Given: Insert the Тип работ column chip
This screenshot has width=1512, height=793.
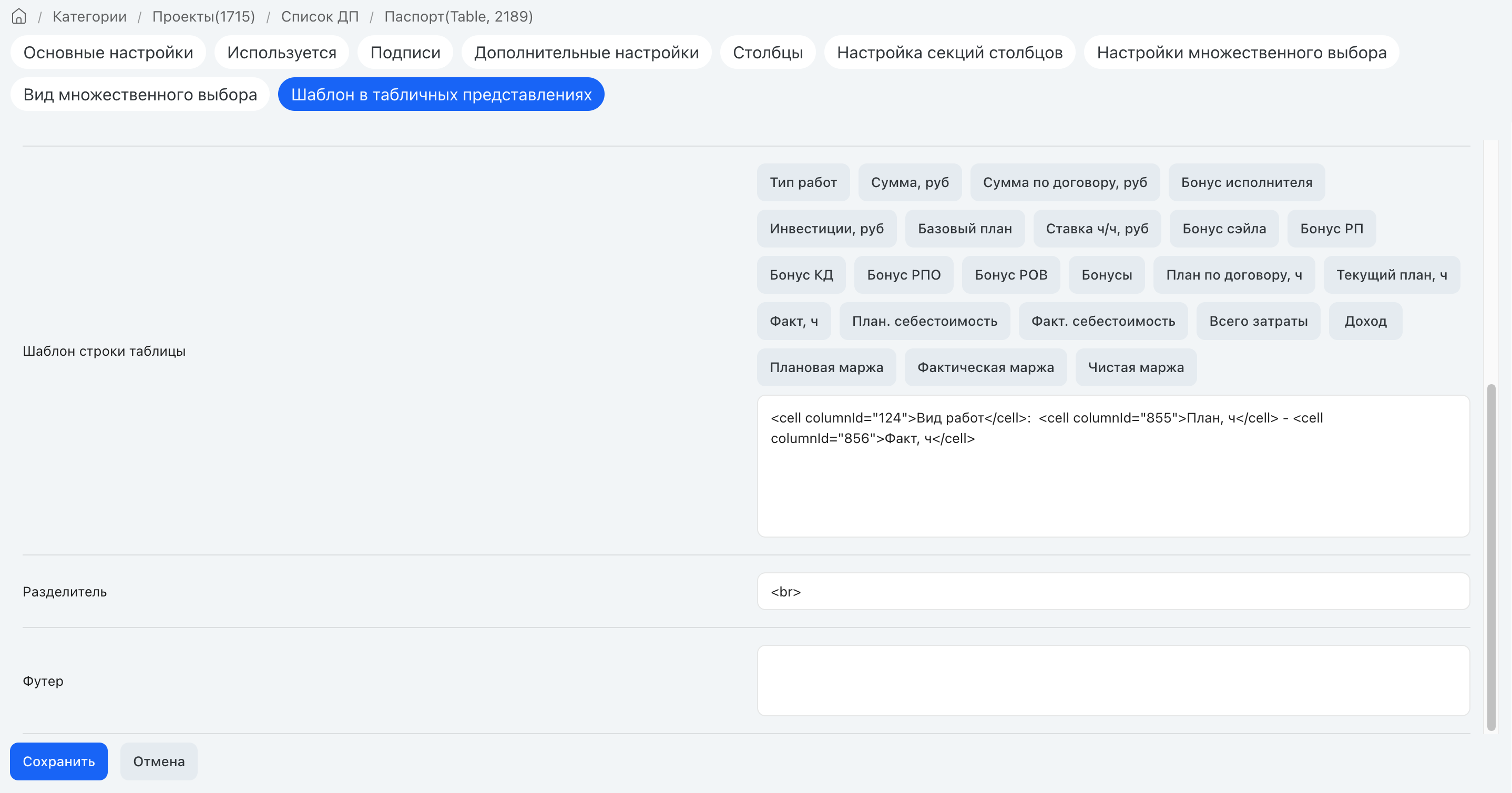Looking at the screenshot, I should (803, 182).
